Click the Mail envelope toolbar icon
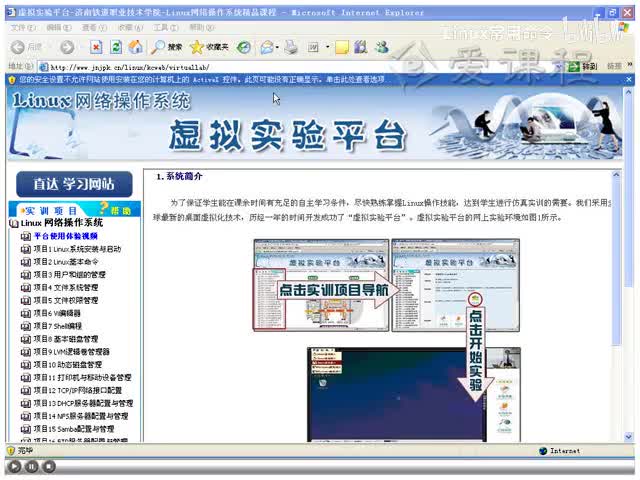This screenshot has width=640, height=480. tap(267, 47)
